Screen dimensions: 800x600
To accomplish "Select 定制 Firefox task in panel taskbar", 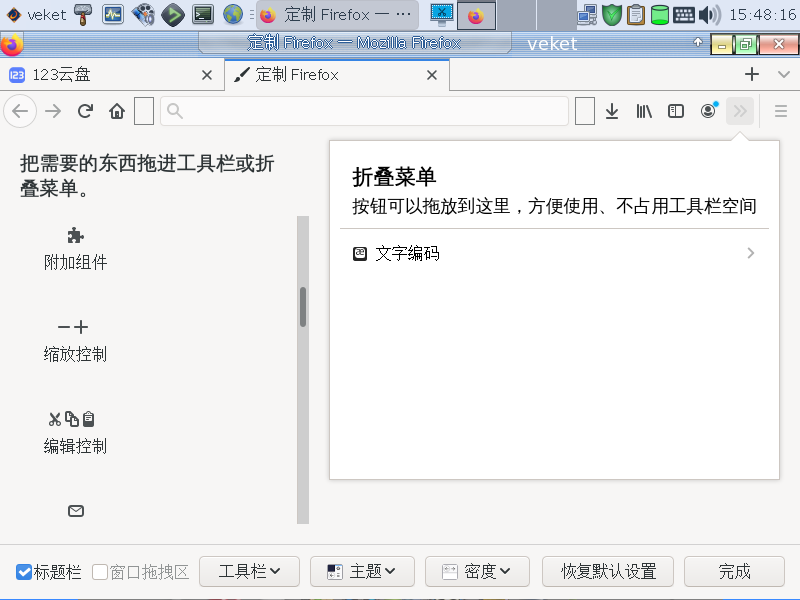I will click(x=338, y=15).
